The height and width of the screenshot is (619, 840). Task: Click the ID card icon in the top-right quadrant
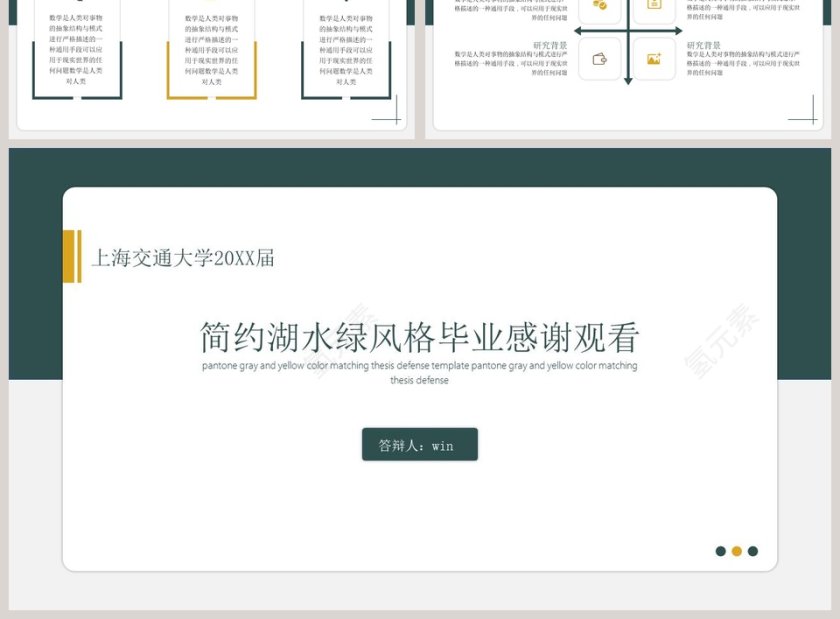(653, 4)
